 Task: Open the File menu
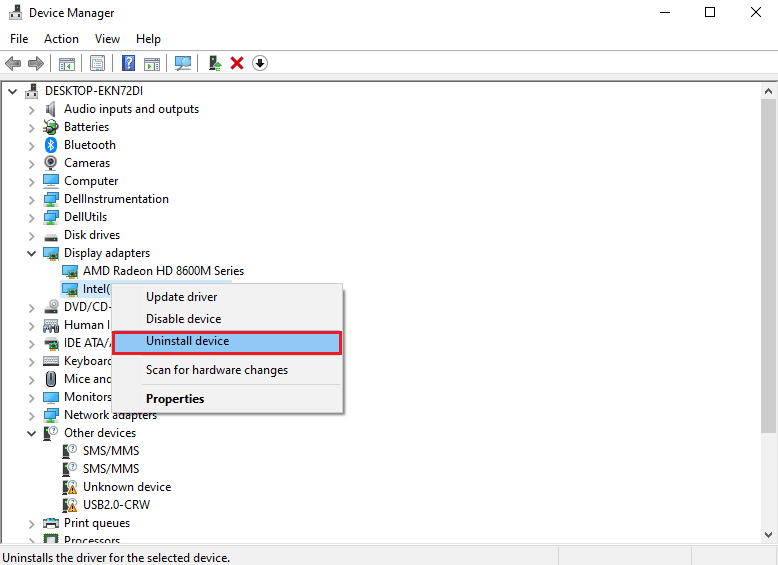(x=19, y=39)
